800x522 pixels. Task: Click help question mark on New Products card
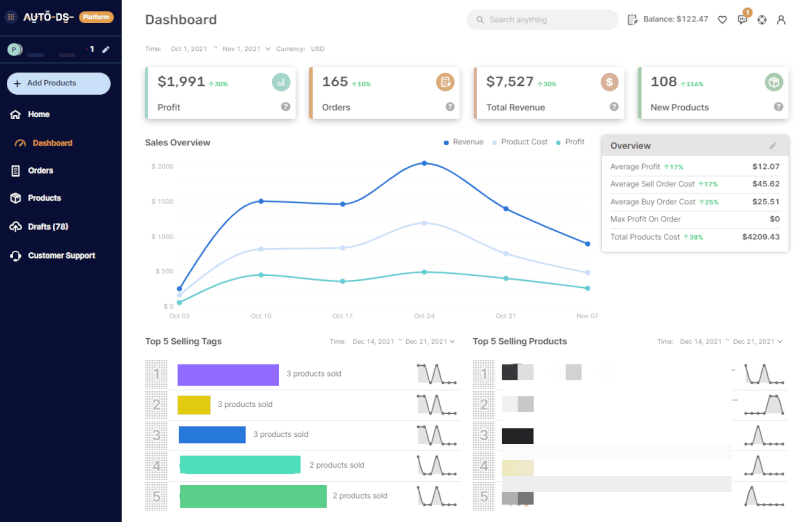coord(778,107)
